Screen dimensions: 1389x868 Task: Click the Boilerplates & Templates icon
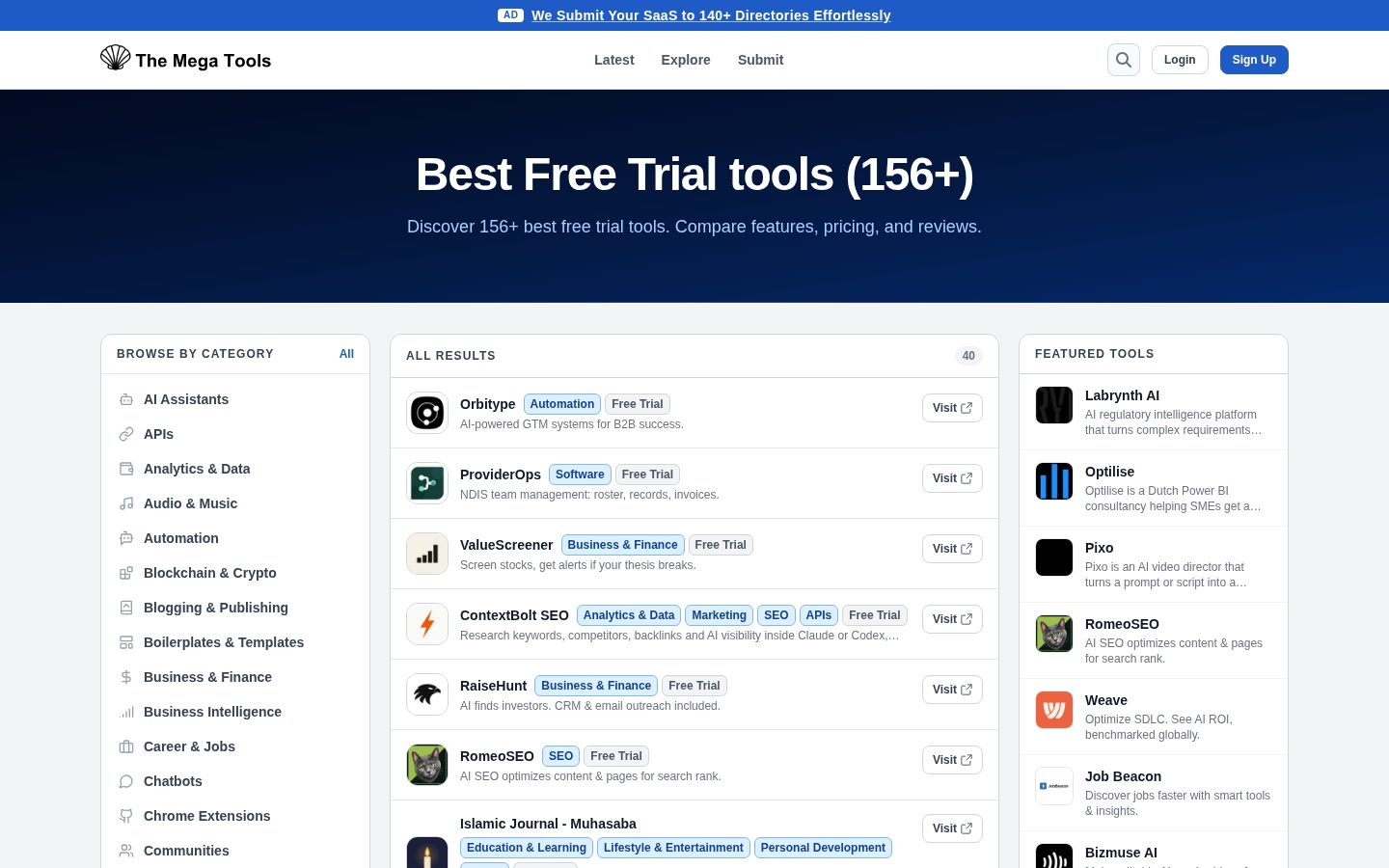(126, 642)
